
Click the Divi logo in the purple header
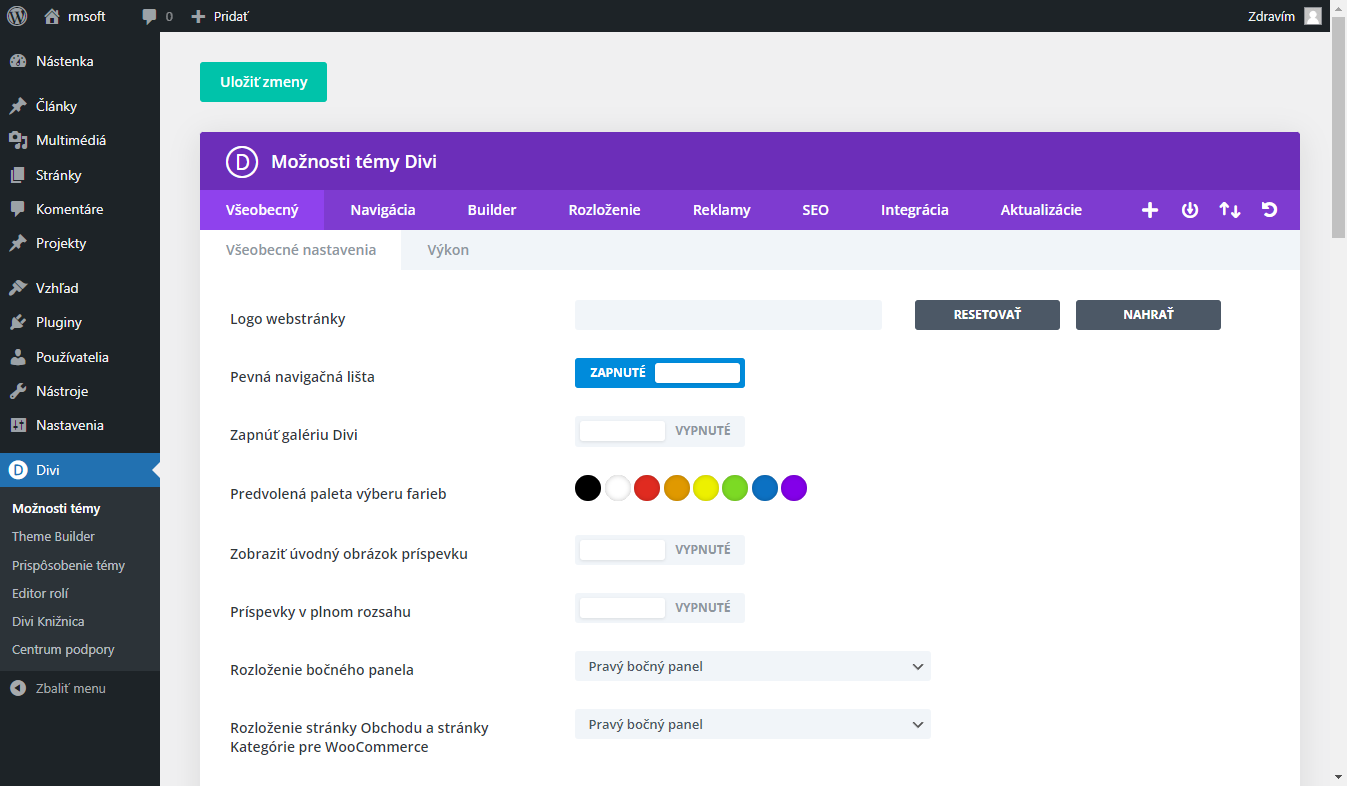tap(242, 161)
